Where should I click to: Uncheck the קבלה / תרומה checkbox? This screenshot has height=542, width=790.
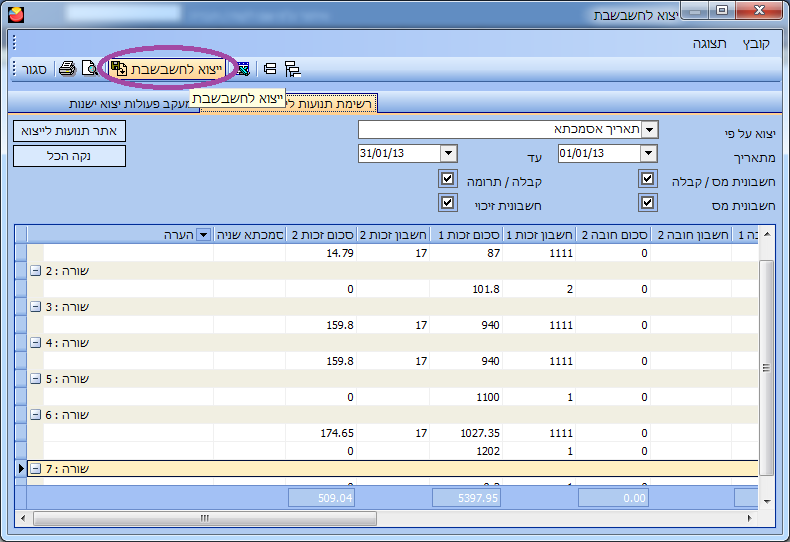click(447, 179)
